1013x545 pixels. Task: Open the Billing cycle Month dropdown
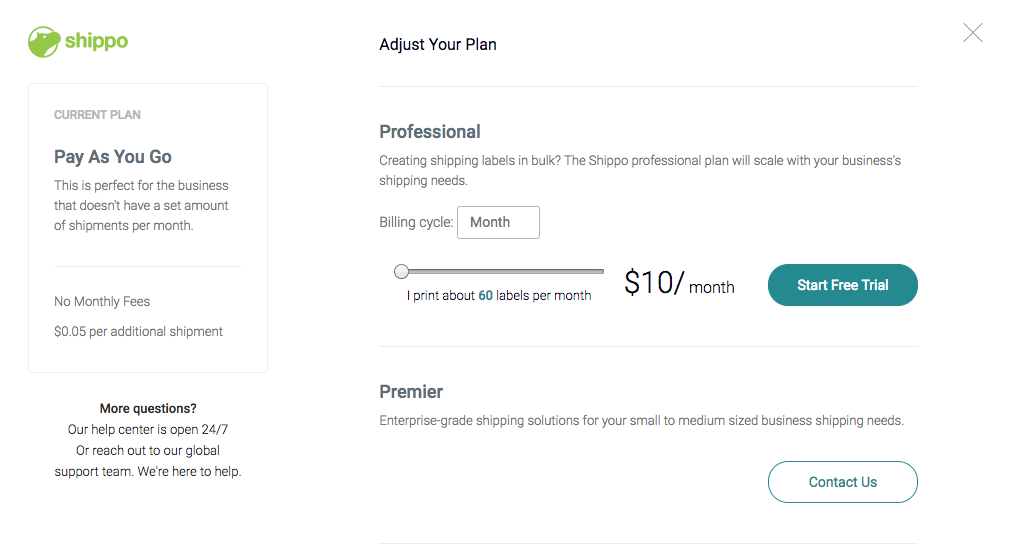tap(498, 222)
